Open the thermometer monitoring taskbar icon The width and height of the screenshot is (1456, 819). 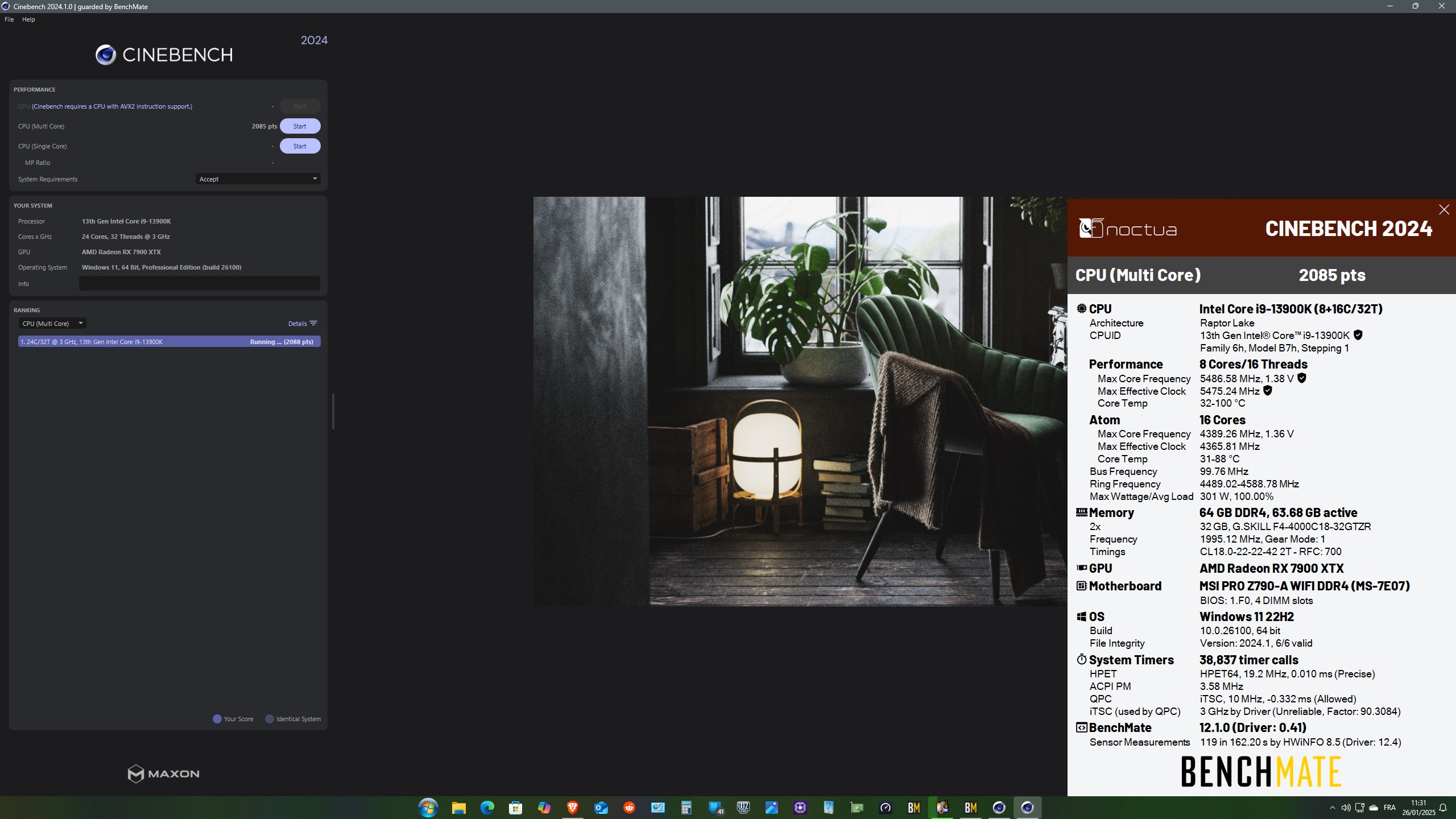coord(942,808)
